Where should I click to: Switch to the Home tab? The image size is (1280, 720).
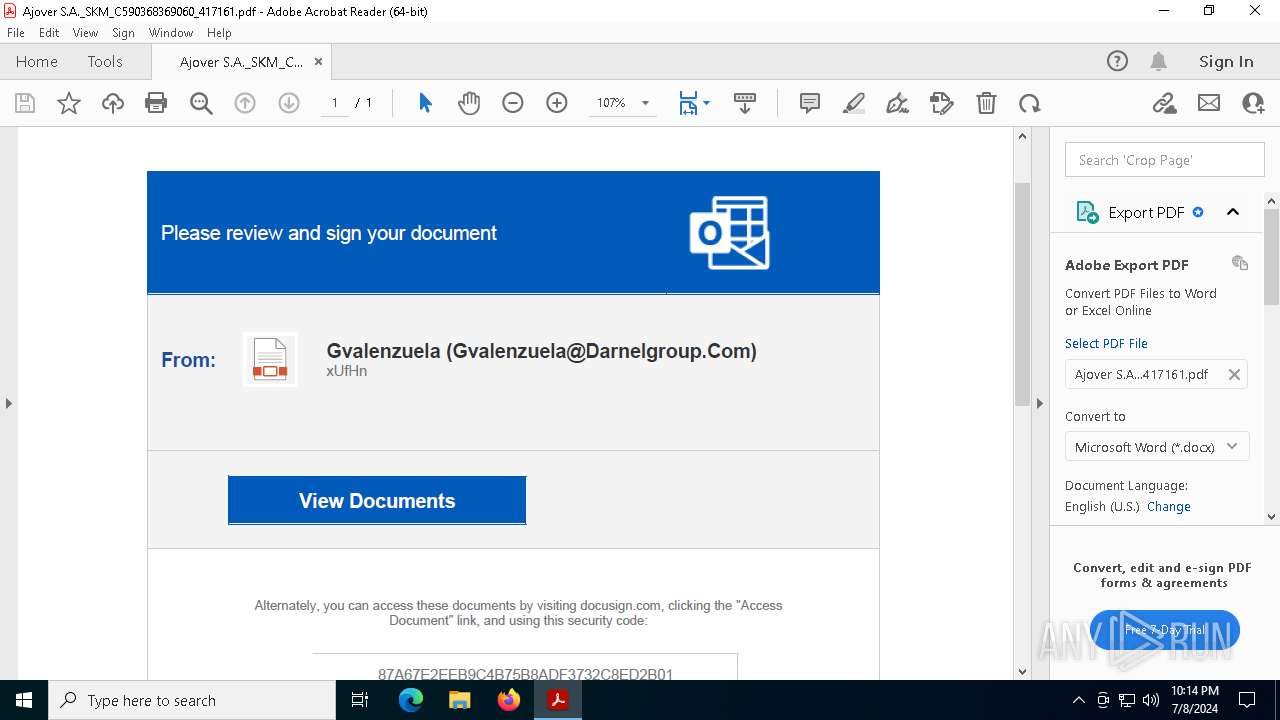(x=37, y=61)
